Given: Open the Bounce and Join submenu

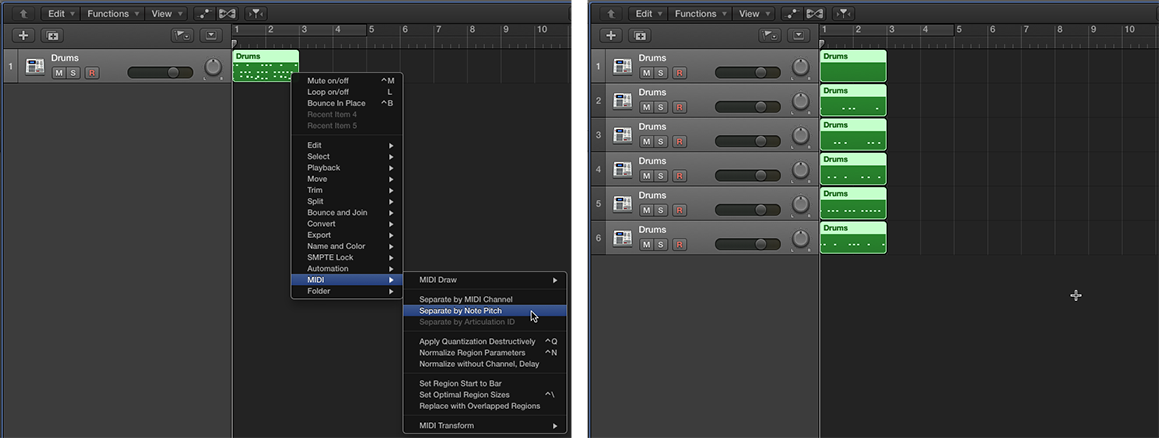Looking at the screenshot, I should click(347, 213).
